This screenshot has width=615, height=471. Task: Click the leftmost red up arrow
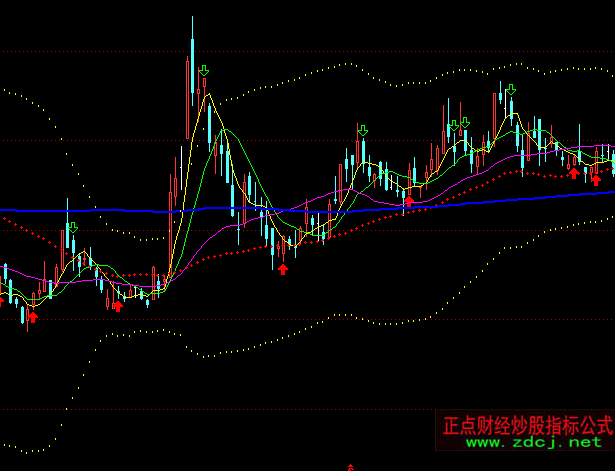coord(32,316)
